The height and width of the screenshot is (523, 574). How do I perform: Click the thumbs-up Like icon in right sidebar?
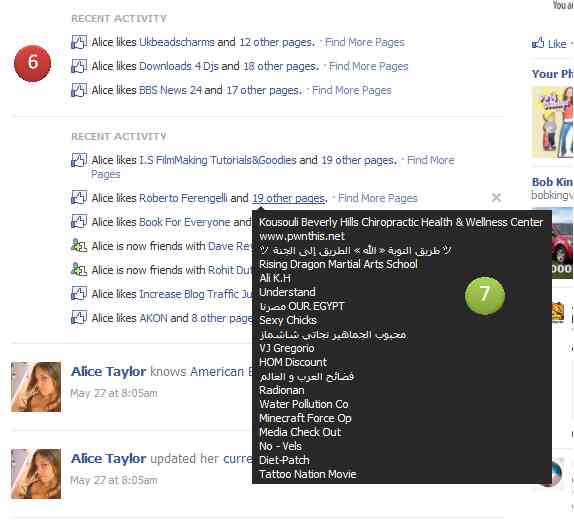tap(538, 43)
